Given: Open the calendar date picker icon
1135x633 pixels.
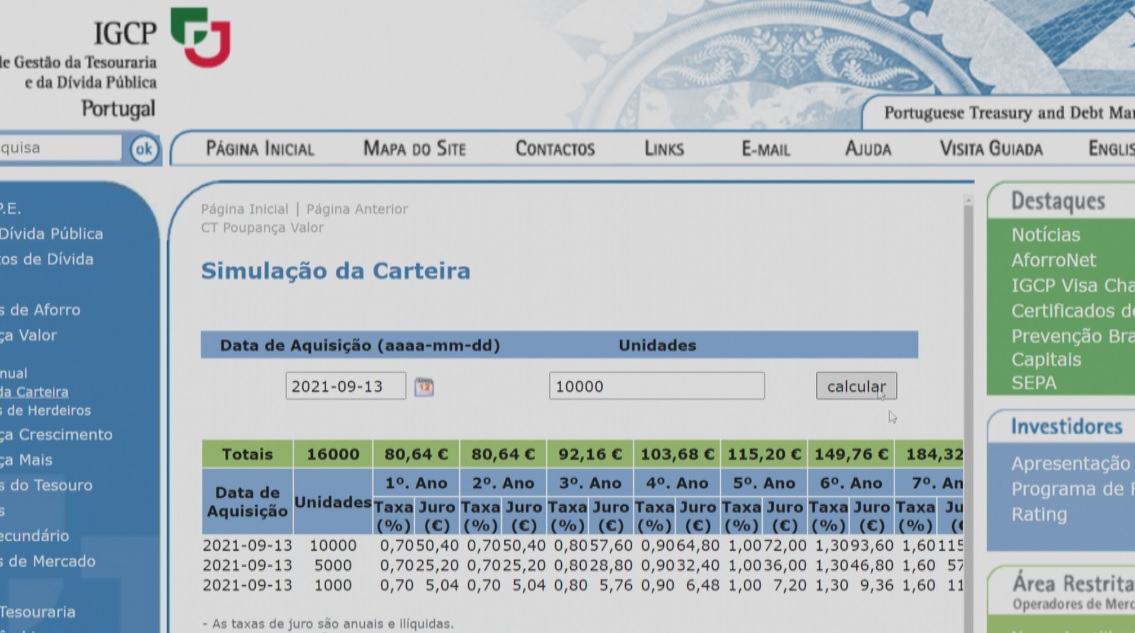Looking at the screenshot, I should (424, 386).
